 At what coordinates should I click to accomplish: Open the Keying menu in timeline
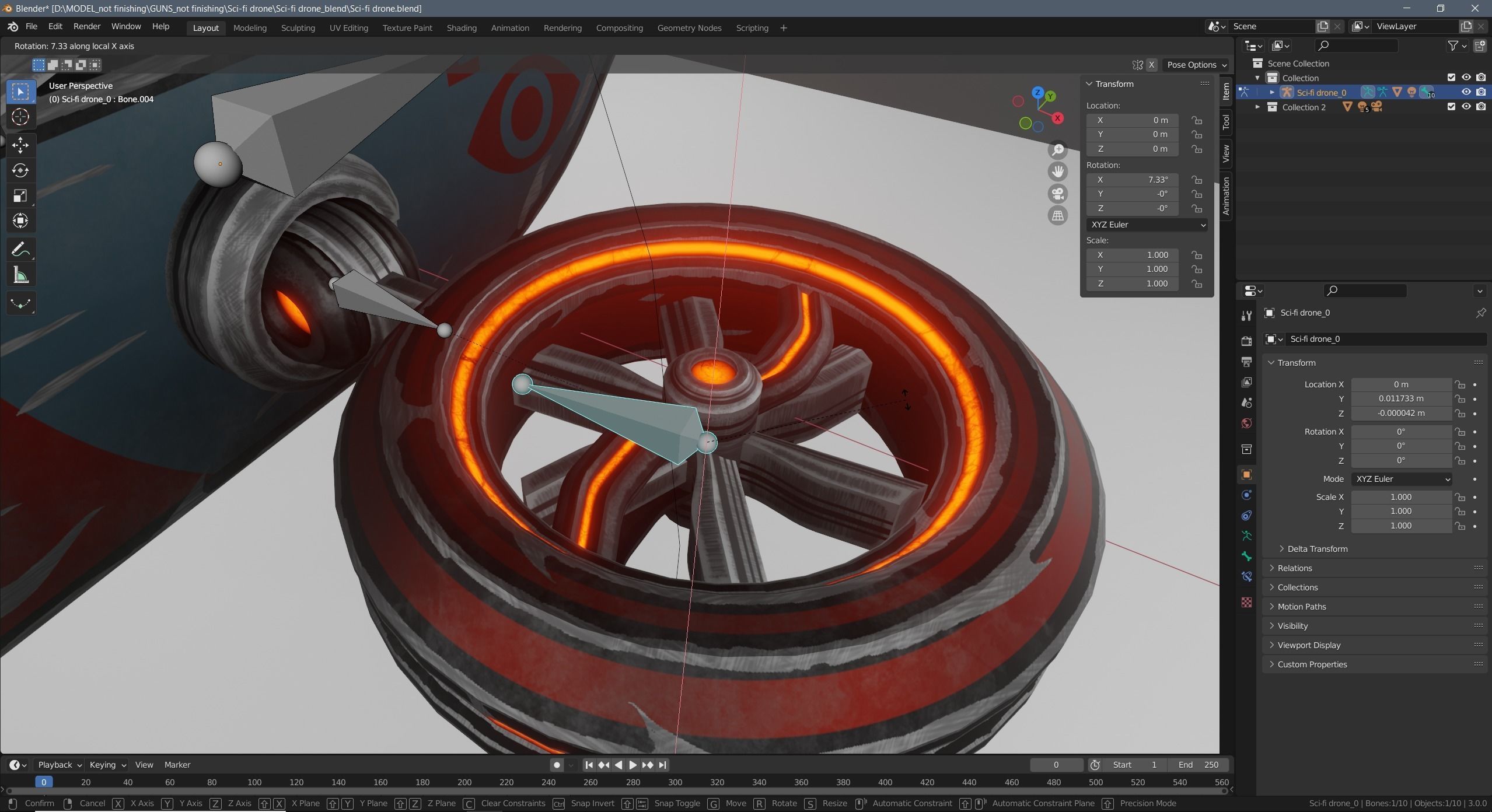pos(107,765)
